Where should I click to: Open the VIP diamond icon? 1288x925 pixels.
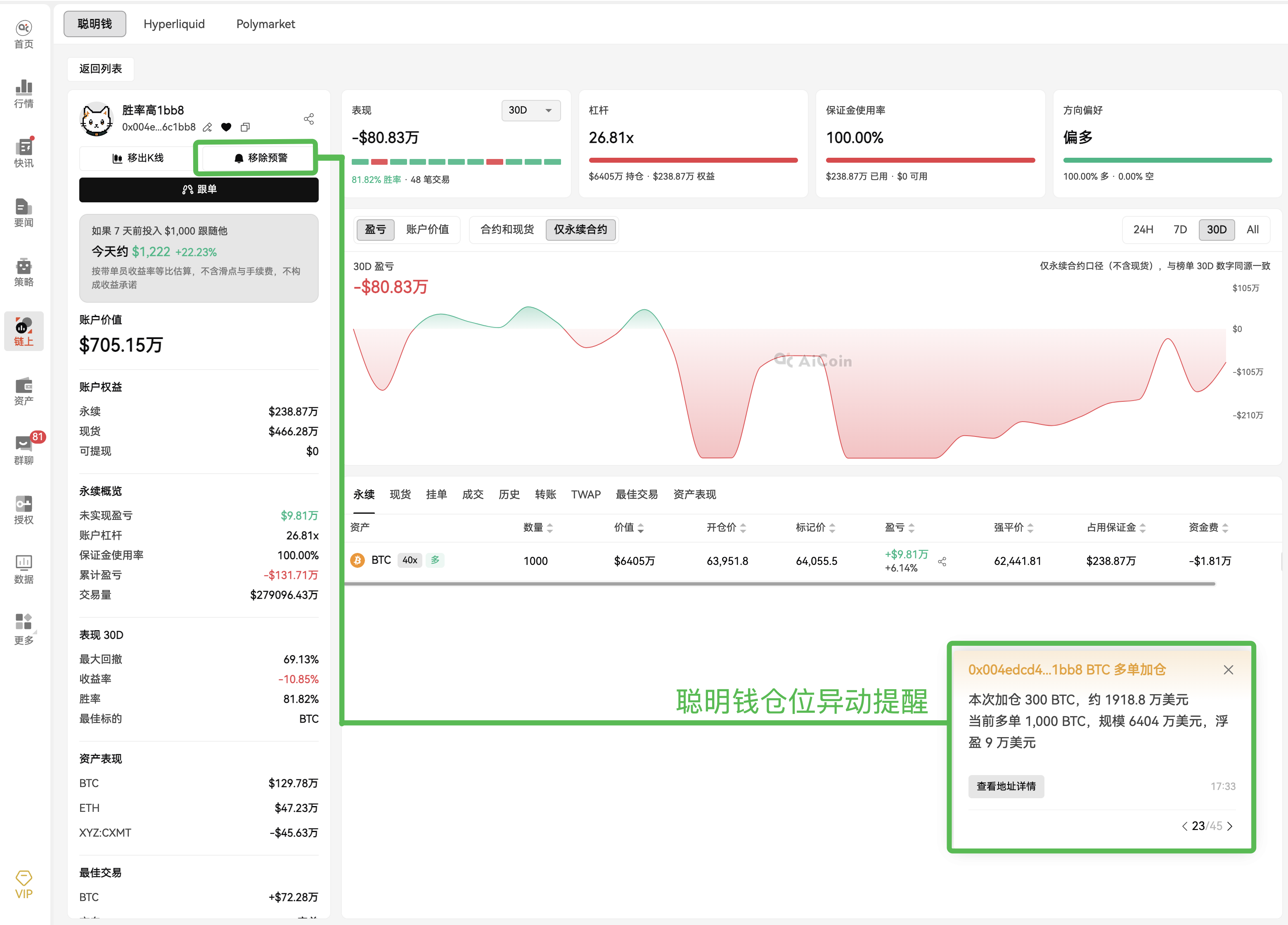(x=23, y=885)
